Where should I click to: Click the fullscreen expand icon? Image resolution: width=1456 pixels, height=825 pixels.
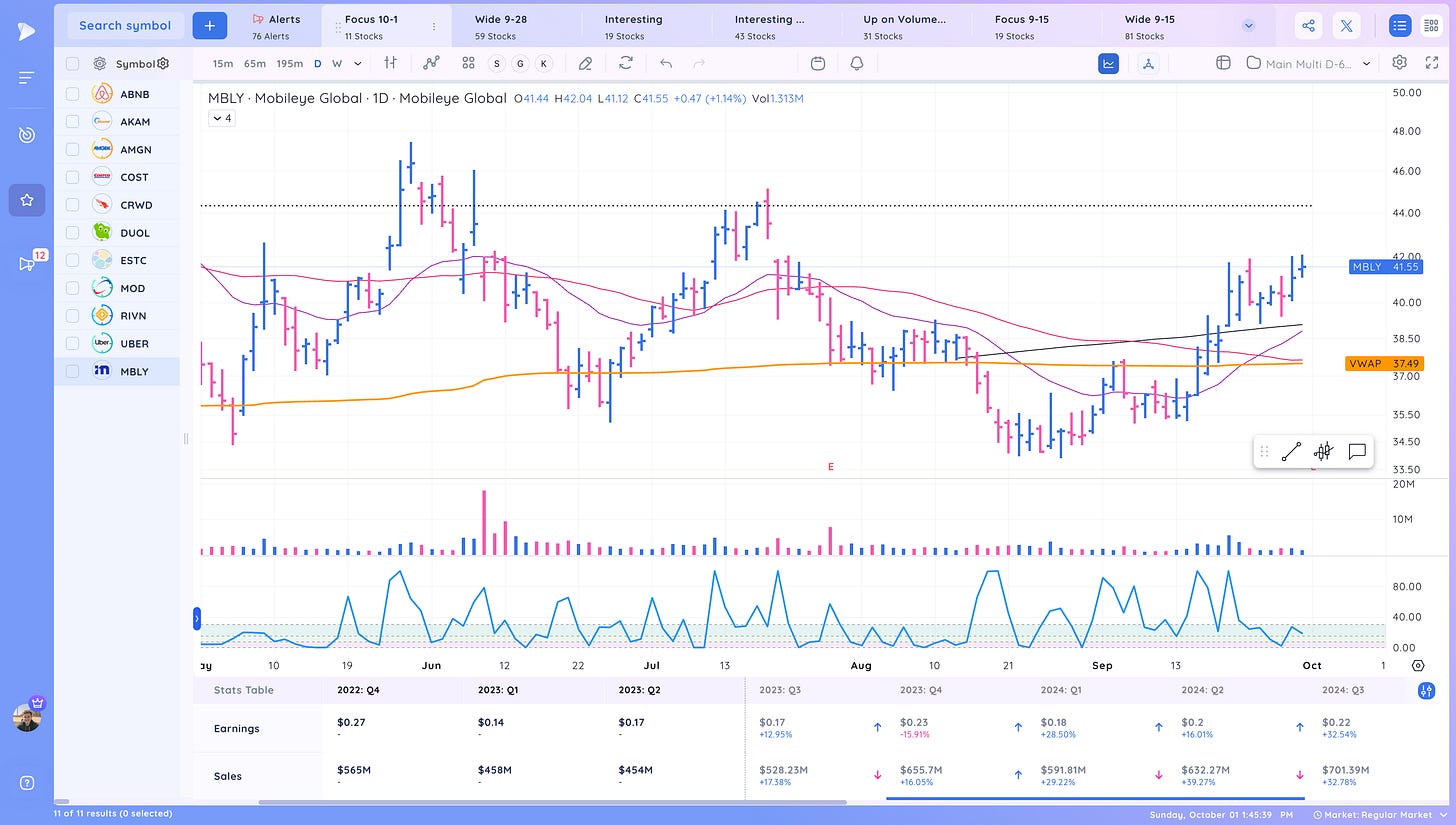click(1432, 63)
